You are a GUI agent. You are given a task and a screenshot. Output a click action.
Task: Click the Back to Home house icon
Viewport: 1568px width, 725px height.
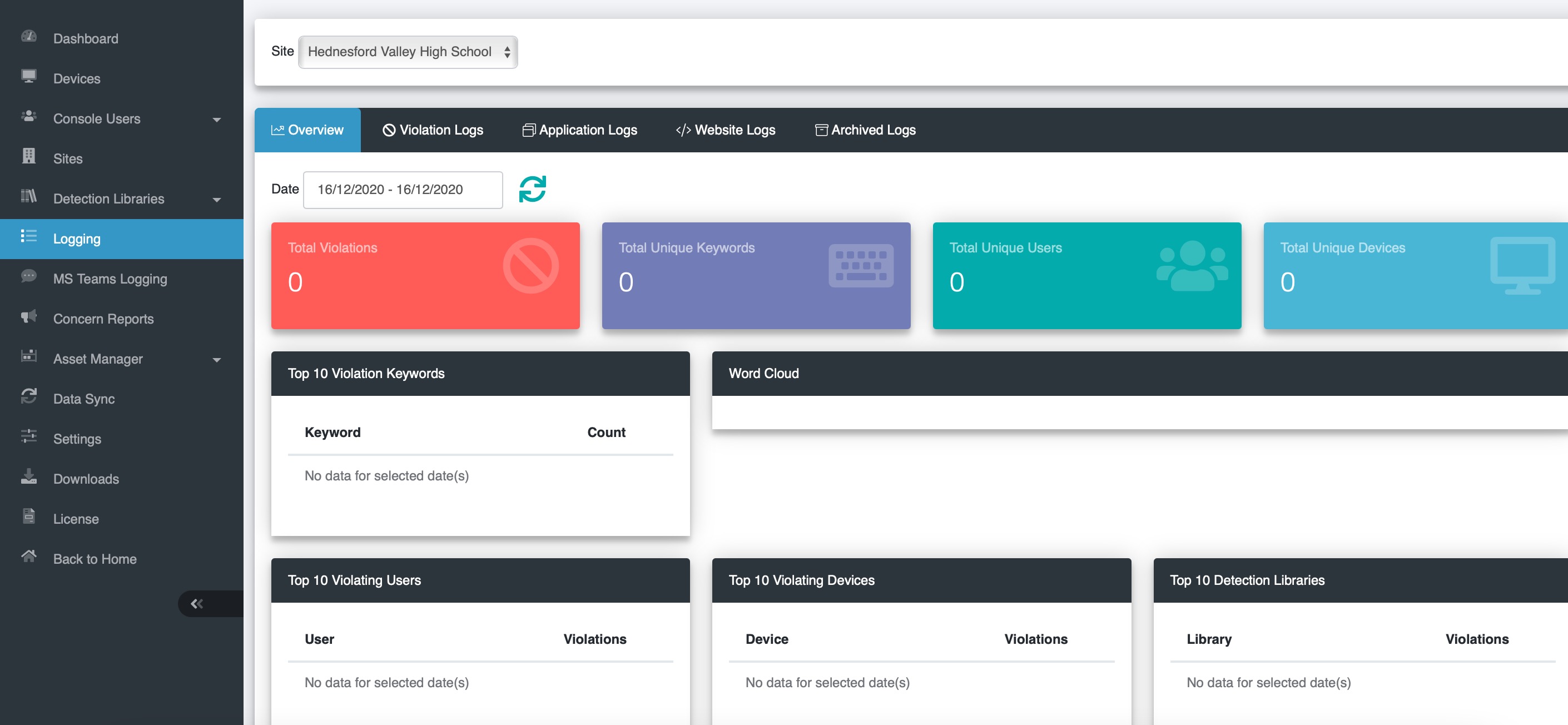[28, 557]
